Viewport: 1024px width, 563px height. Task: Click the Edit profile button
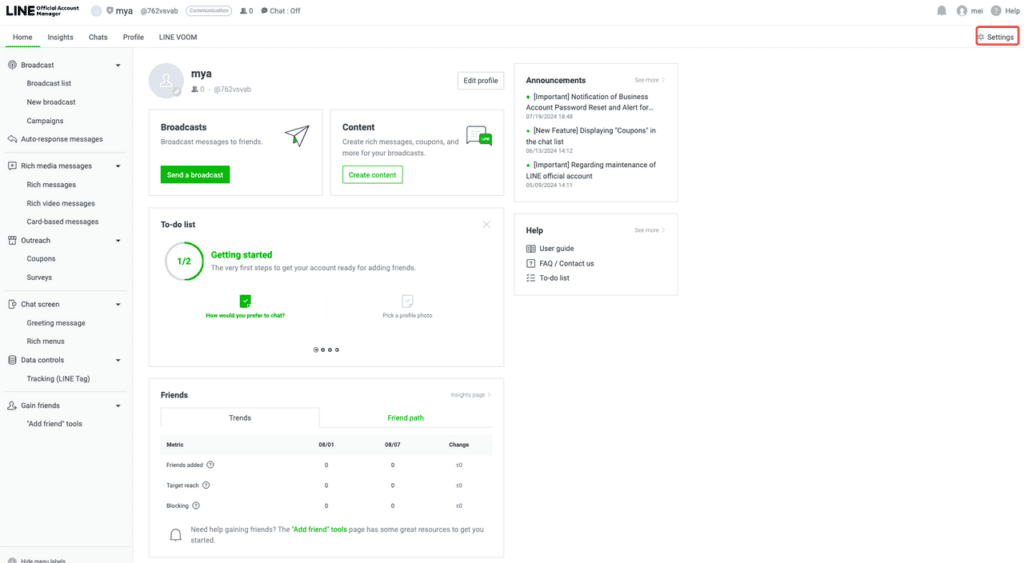481,81
